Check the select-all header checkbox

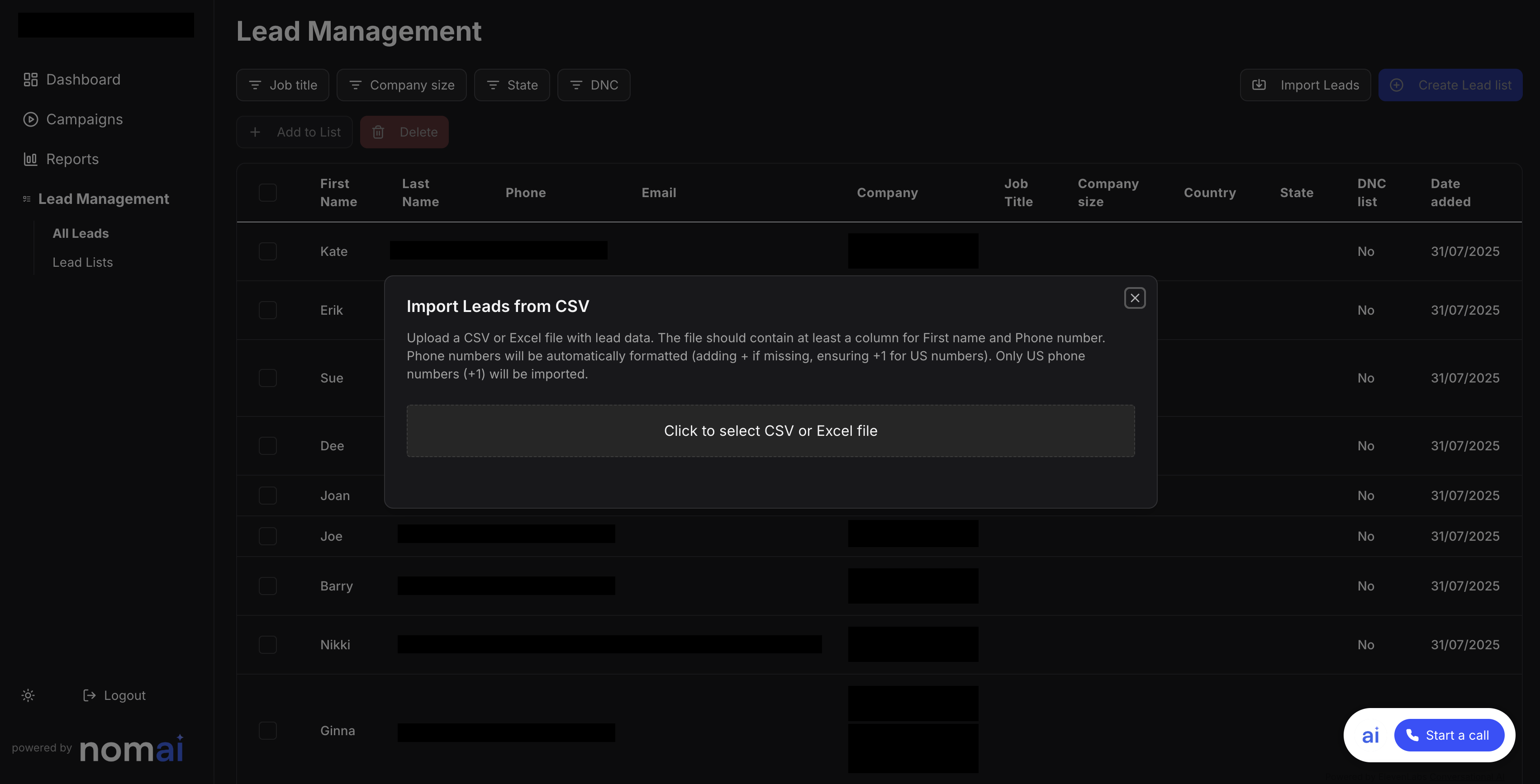(268, 193)
